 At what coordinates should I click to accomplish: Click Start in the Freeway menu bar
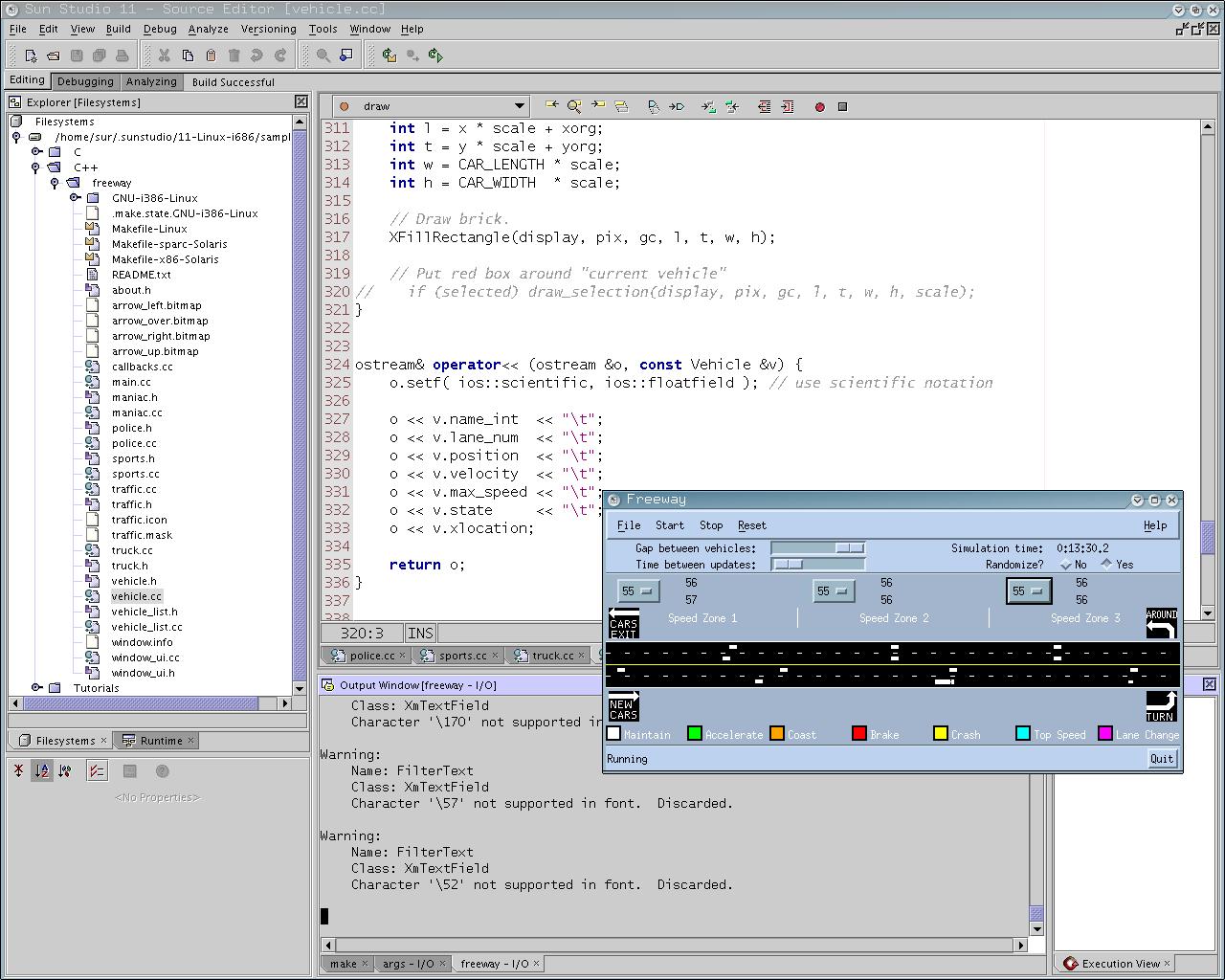click(669, 525)
